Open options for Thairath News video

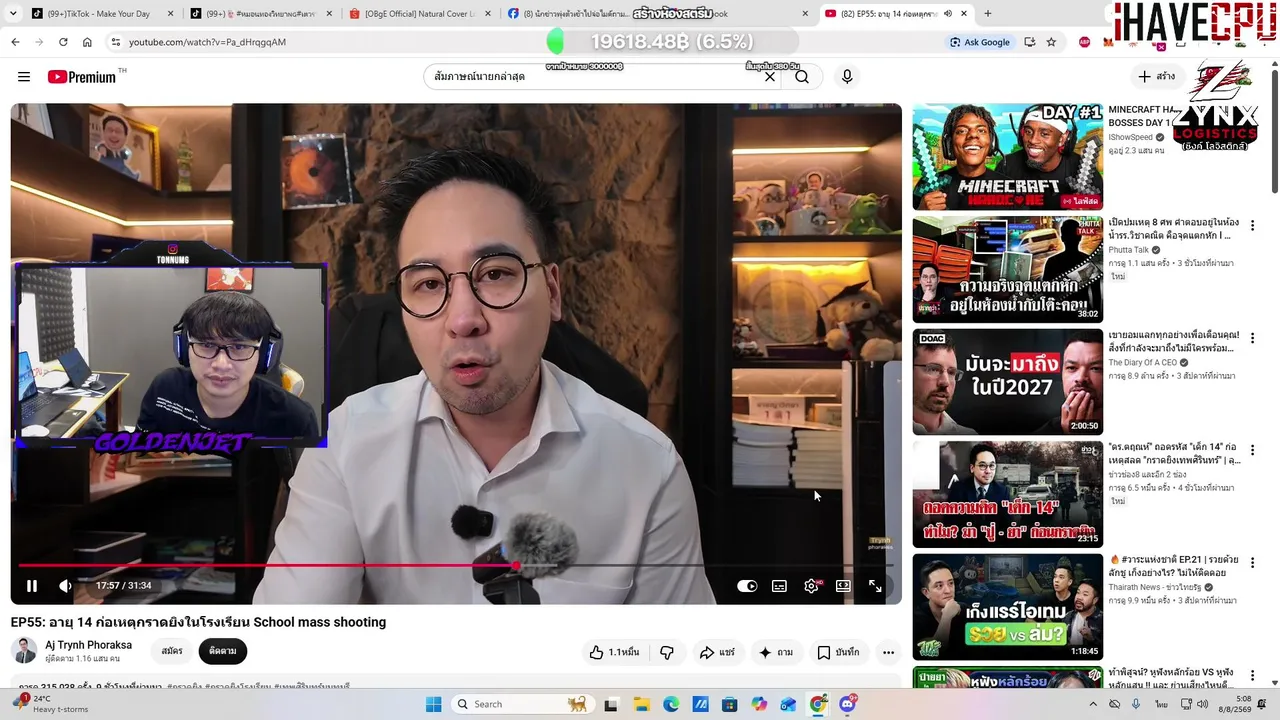point(1252,563)
